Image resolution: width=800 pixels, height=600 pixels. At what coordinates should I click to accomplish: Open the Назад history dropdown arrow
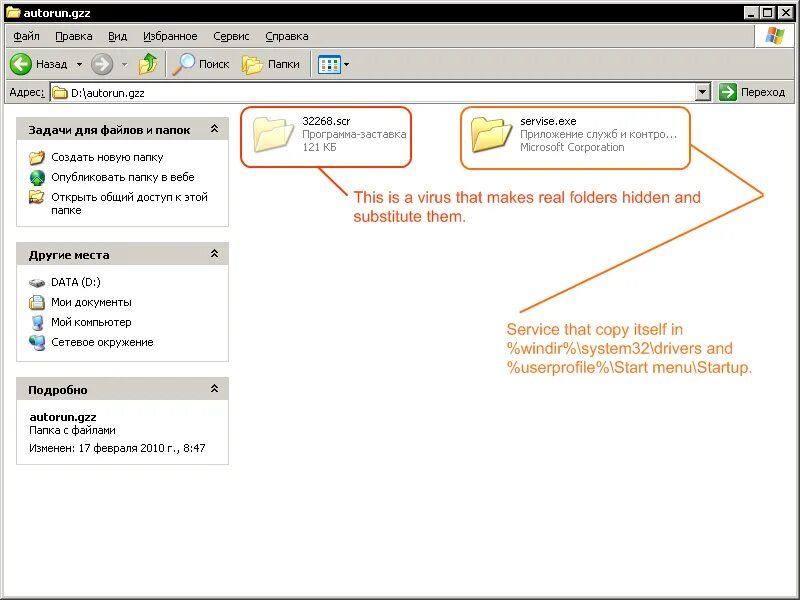pos(80,64)
